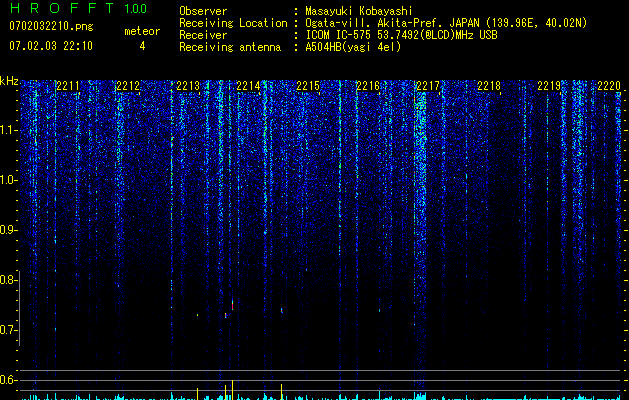
Task: Click the tallest yellow meteor spike at bottom
Action: pos(232,389)
